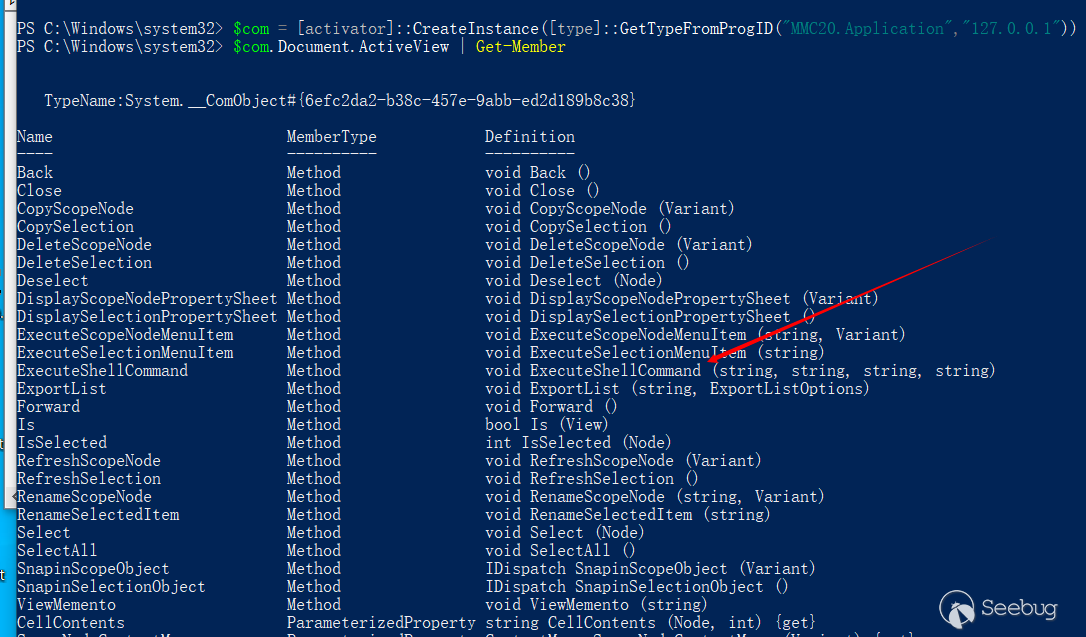1086x637 pixels.
Task: Click the TypeName System.__ComObject line
Action: pos(340,100)
